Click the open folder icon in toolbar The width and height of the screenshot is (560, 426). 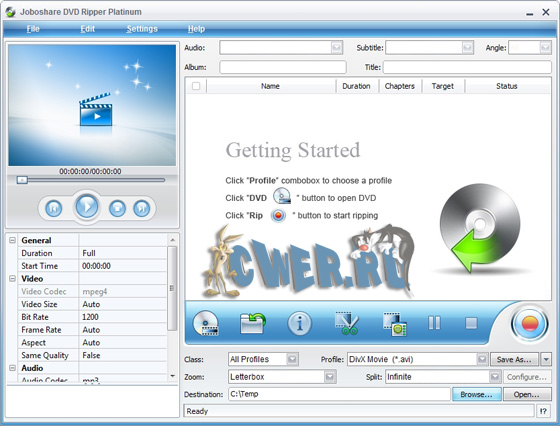(253, 323)
